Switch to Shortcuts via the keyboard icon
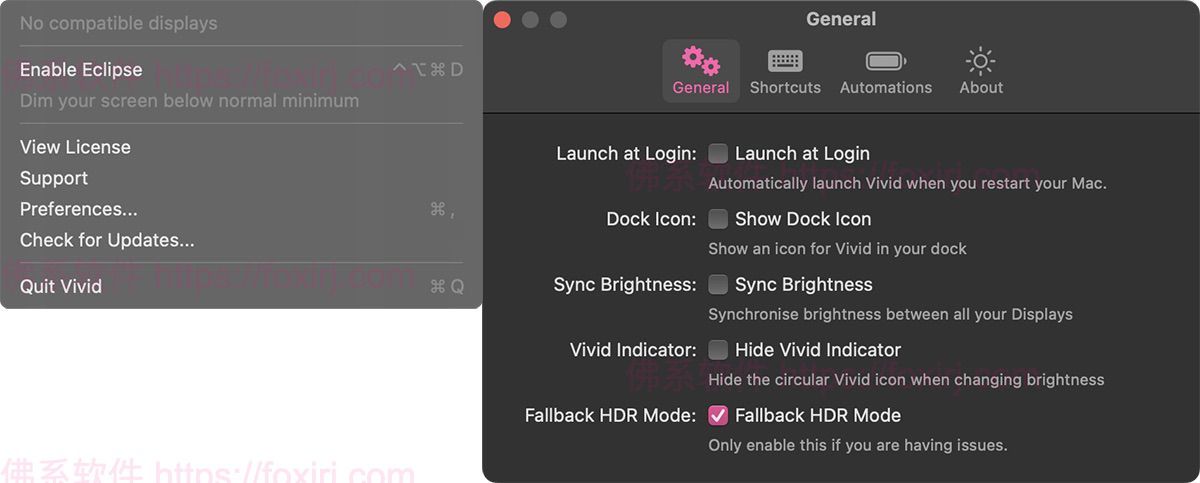1200x483 pixels. tap(785, 62)
